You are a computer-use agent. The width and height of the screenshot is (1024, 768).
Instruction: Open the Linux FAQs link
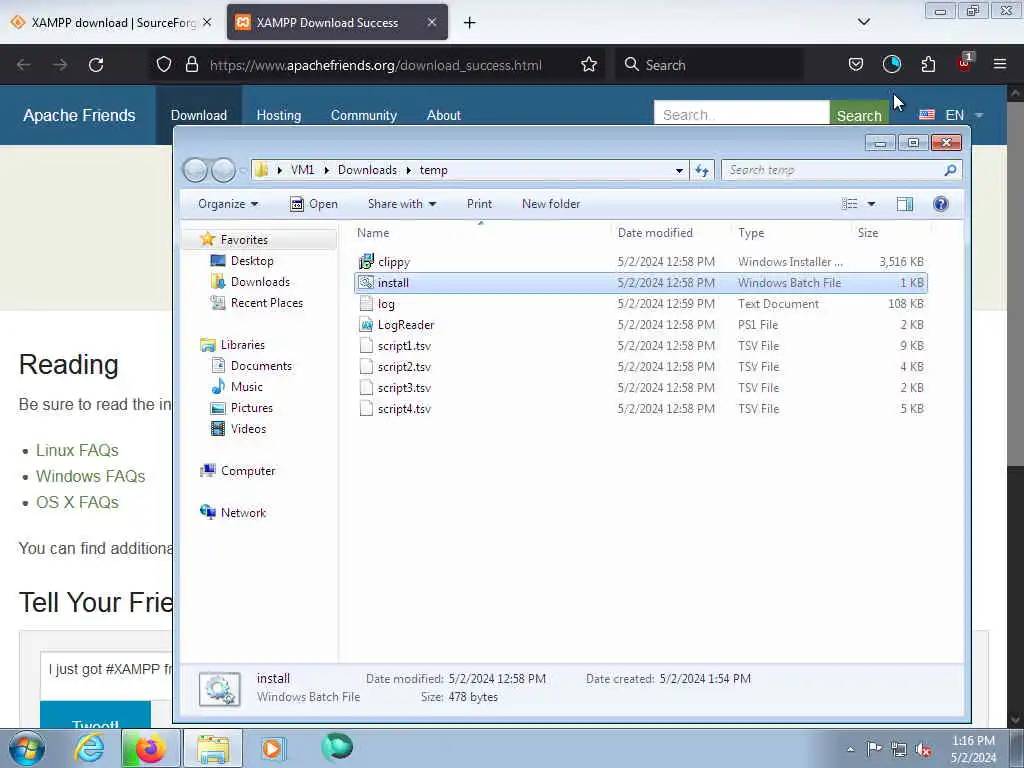click(77, 450)
